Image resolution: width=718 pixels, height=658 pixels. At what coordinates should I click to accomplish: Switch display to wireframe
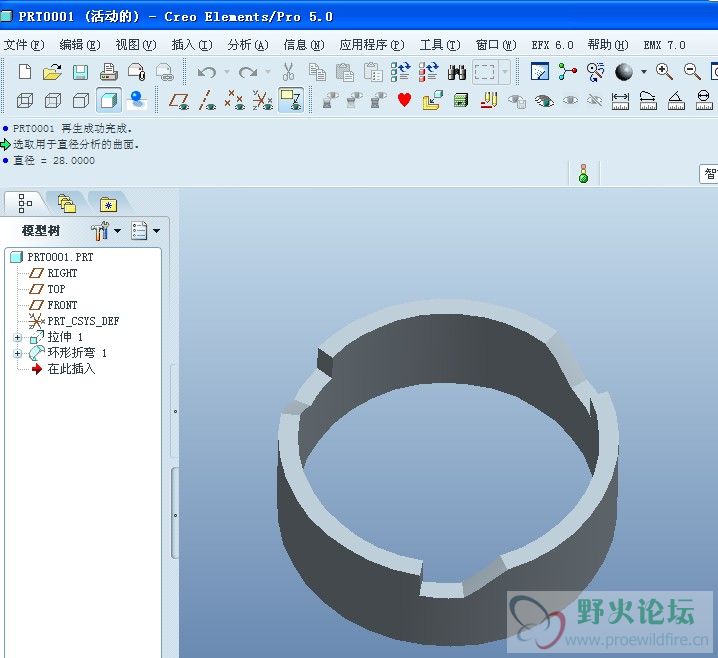(25, 100)
